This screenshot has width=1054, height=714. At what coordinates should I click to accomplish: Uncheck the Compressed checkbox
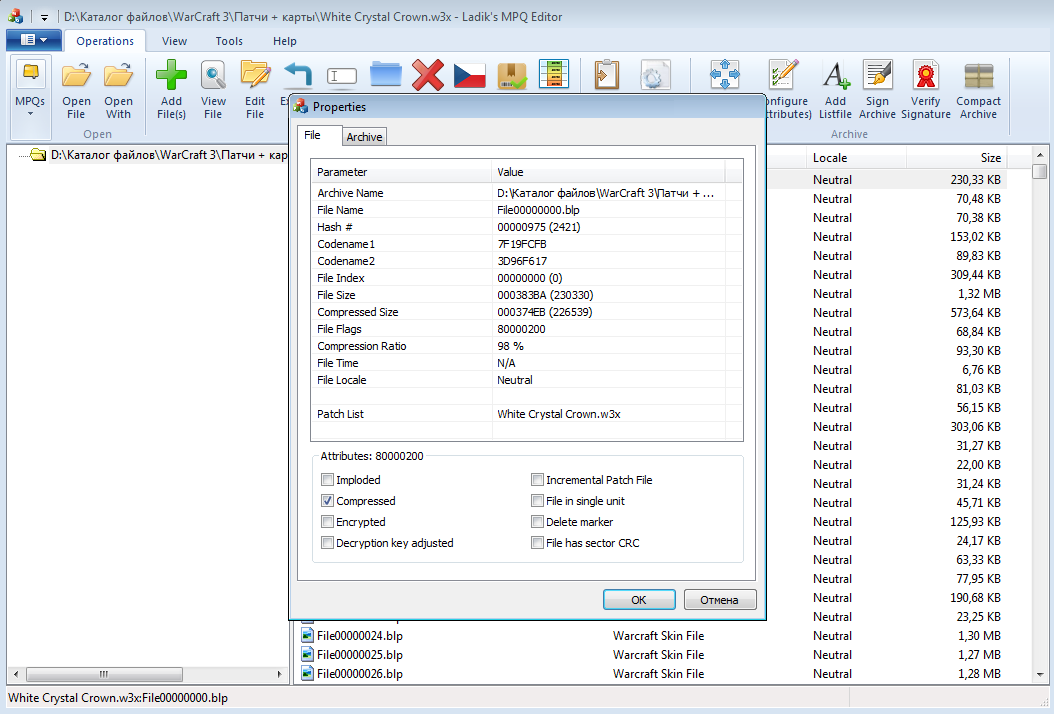point(327,501)
